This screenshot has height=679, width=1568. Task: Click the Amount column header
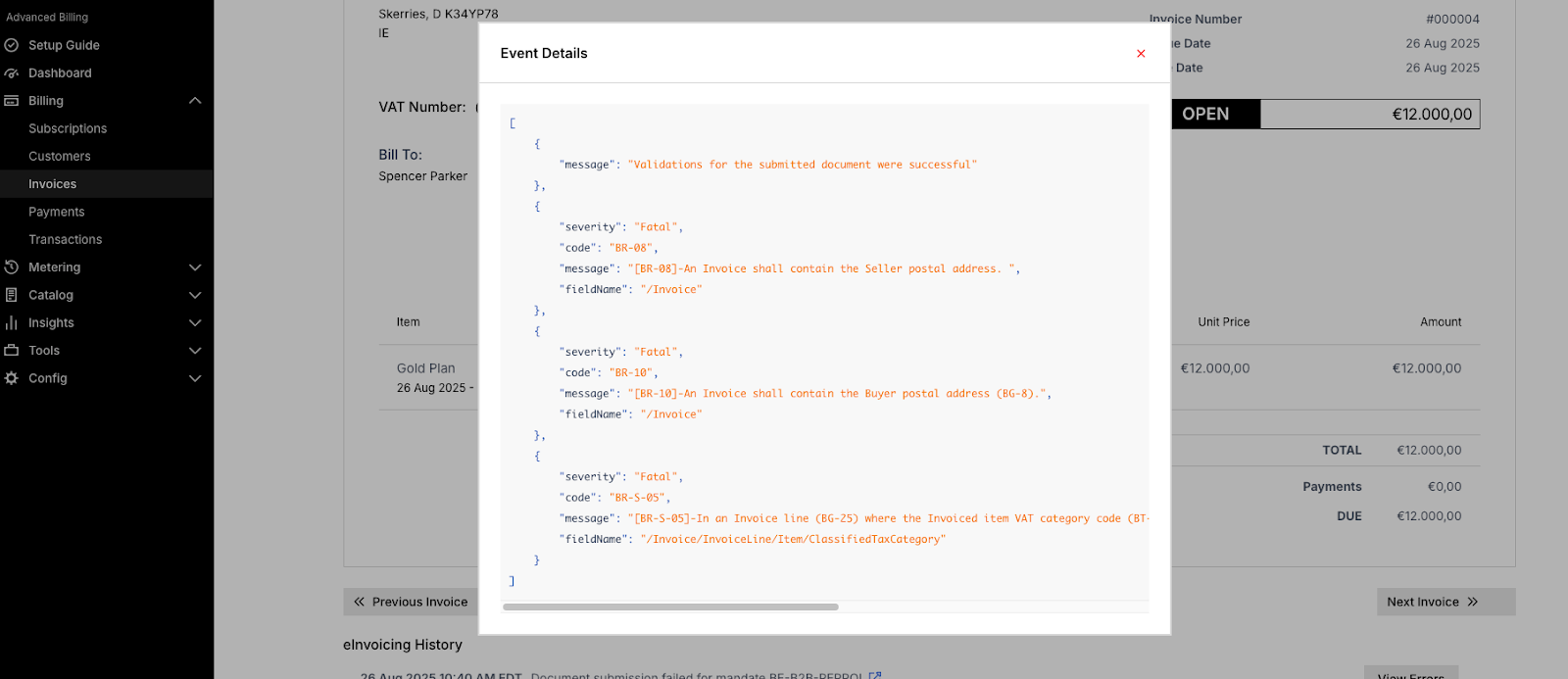pyautogui.click(x=1441, y=321)
